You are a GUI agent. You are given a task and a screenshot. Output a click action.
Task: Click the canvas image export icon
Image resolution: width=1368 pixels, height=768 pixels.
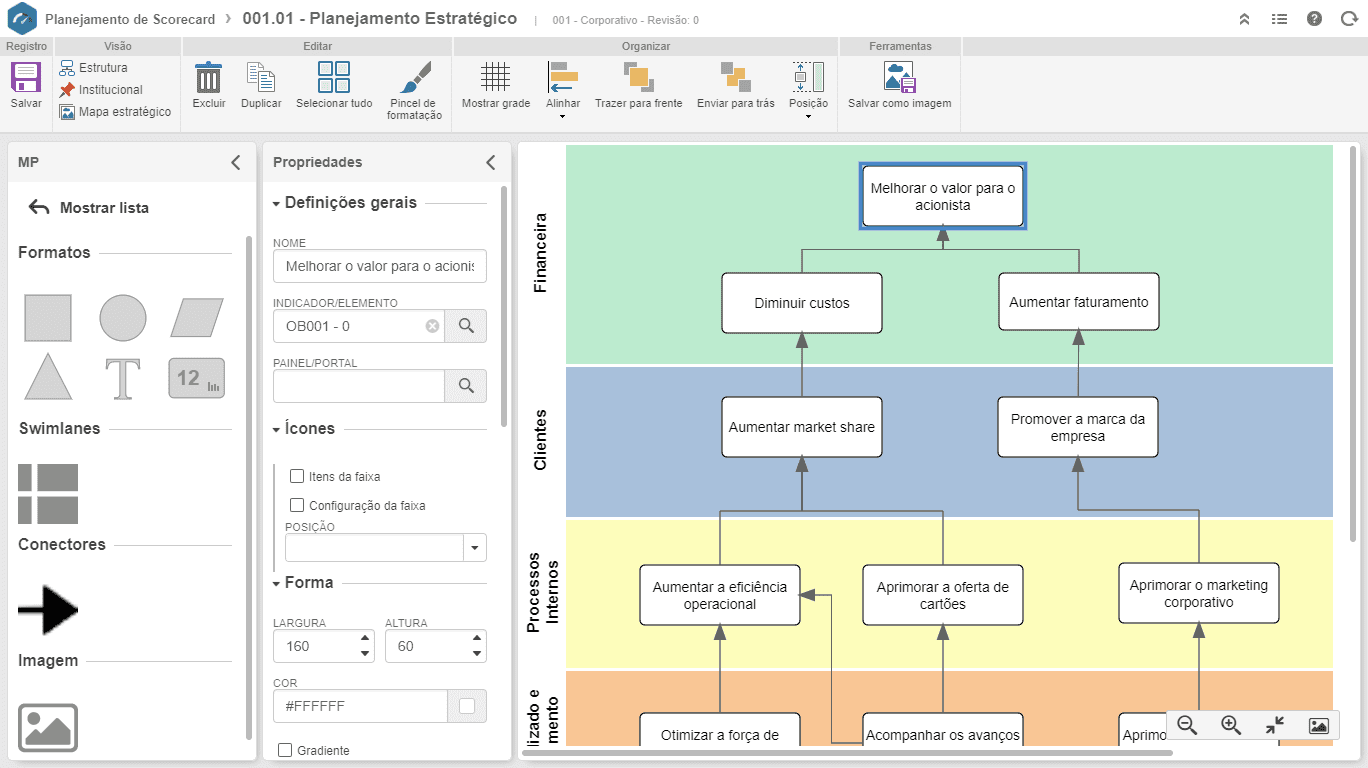click(x=1319, y=726)
